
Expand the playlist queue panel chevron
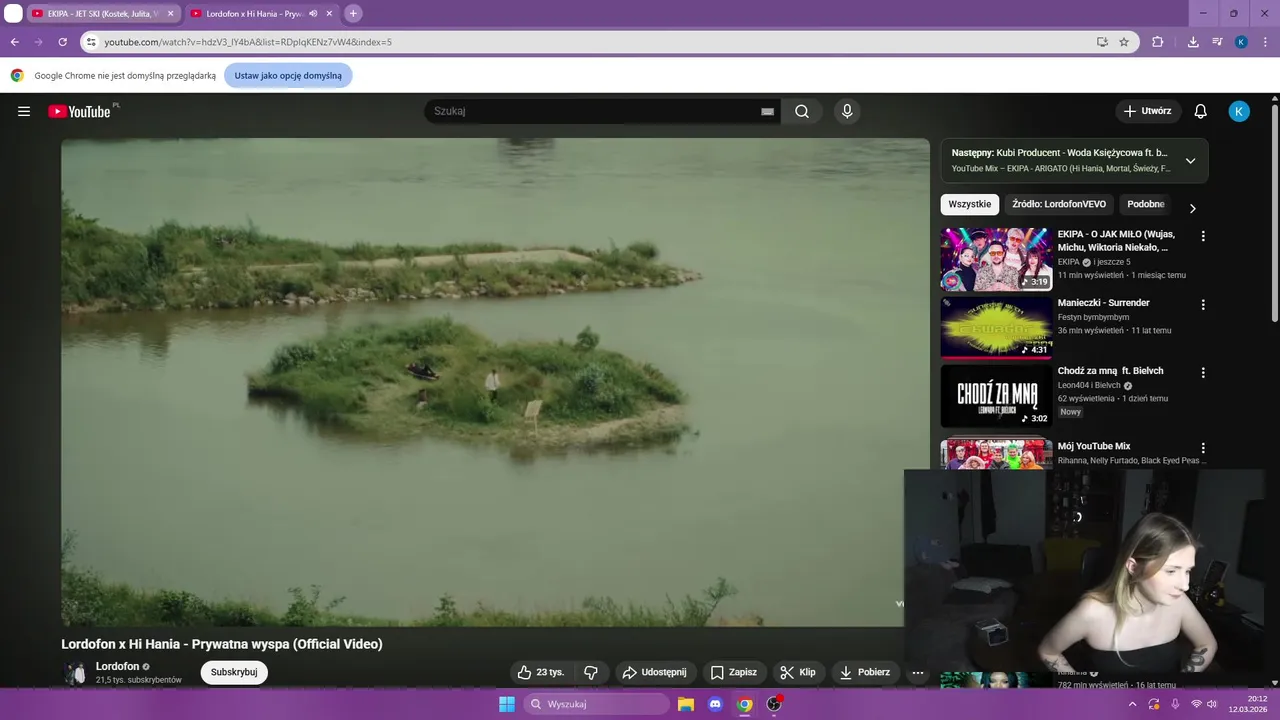point(1190,161)
